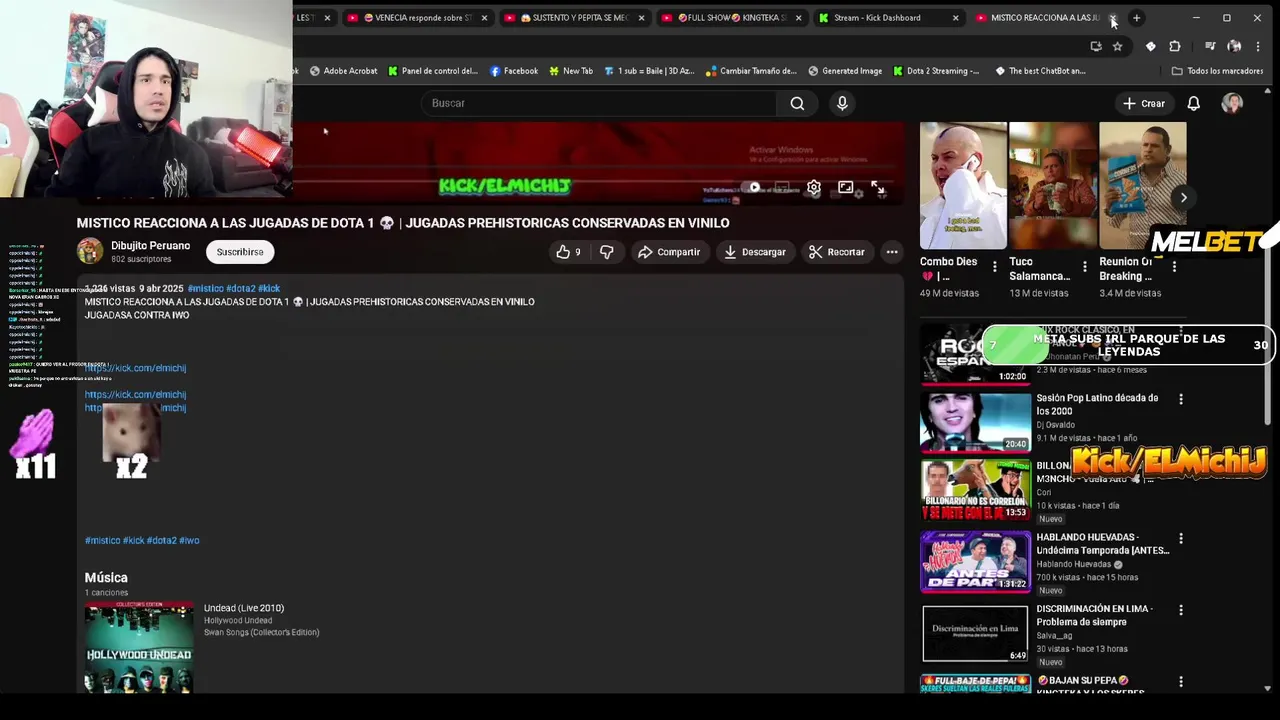Screen dimensions: 1280x720
Task: Open Sesión Pop Latino video thumbnail
Action: pyautogui.click(x=975, y=421)
